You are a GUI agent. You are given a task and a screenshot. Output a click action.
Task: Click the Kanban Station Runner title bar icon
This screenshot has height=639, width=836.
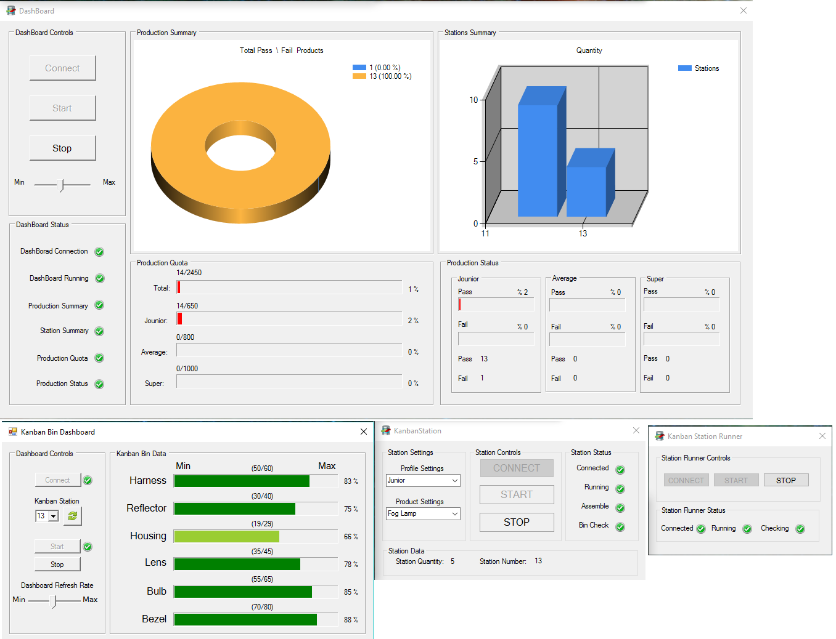point(660,436)
